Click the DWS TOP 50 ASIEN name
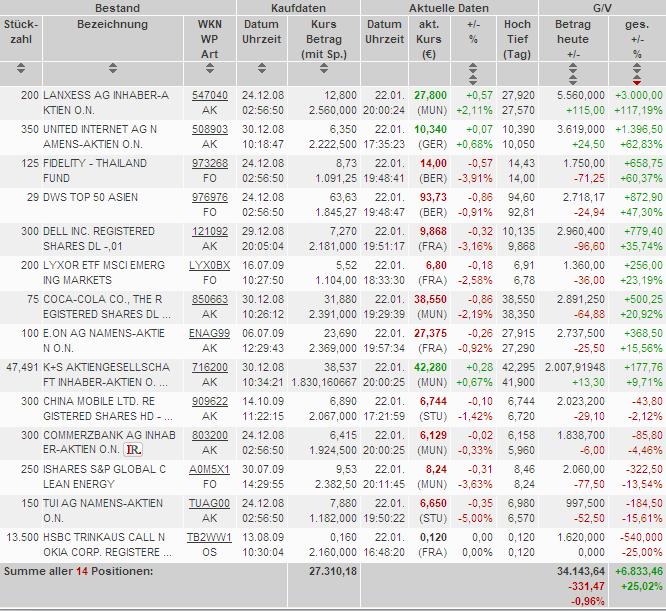The image size is (666, 611). pos(90,197)
